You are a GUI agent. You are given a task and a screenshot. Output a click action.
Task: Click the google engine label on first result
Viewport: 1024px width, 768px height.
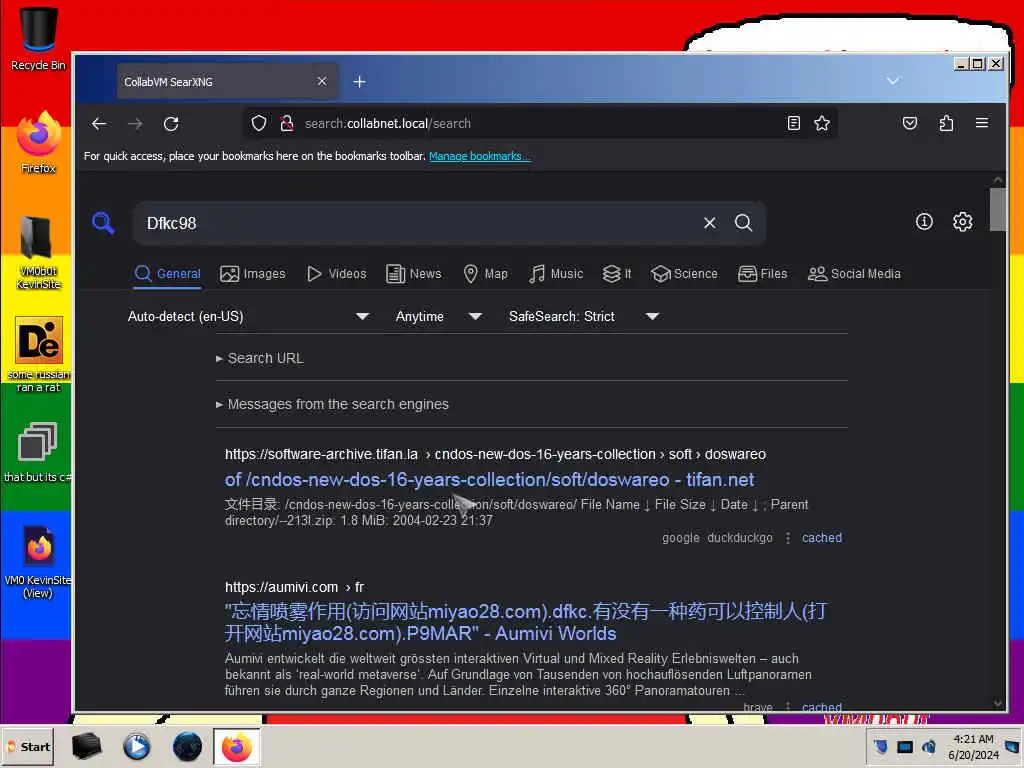(x=680, y=538)
